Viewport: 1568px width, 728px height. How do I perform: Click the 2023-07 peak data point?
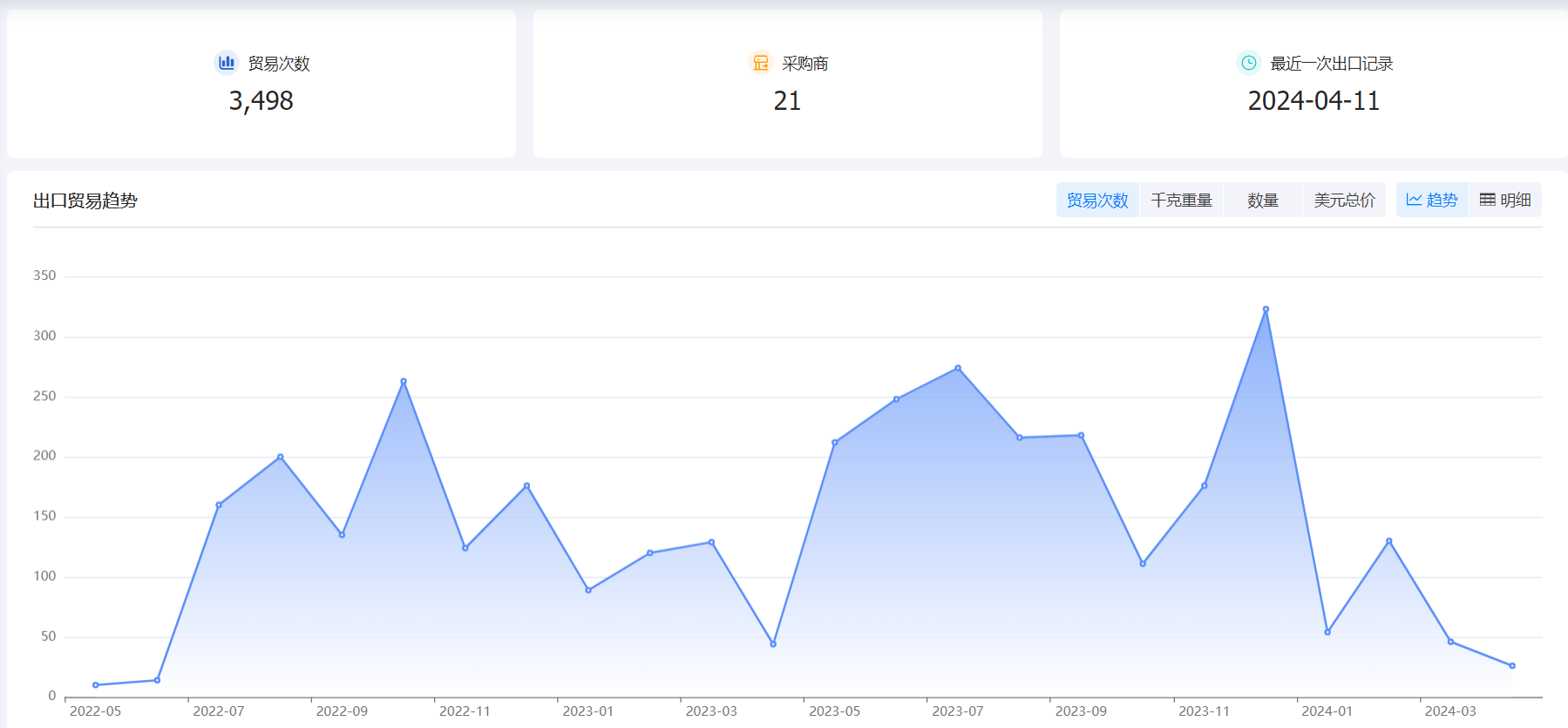tap(958, 368)
